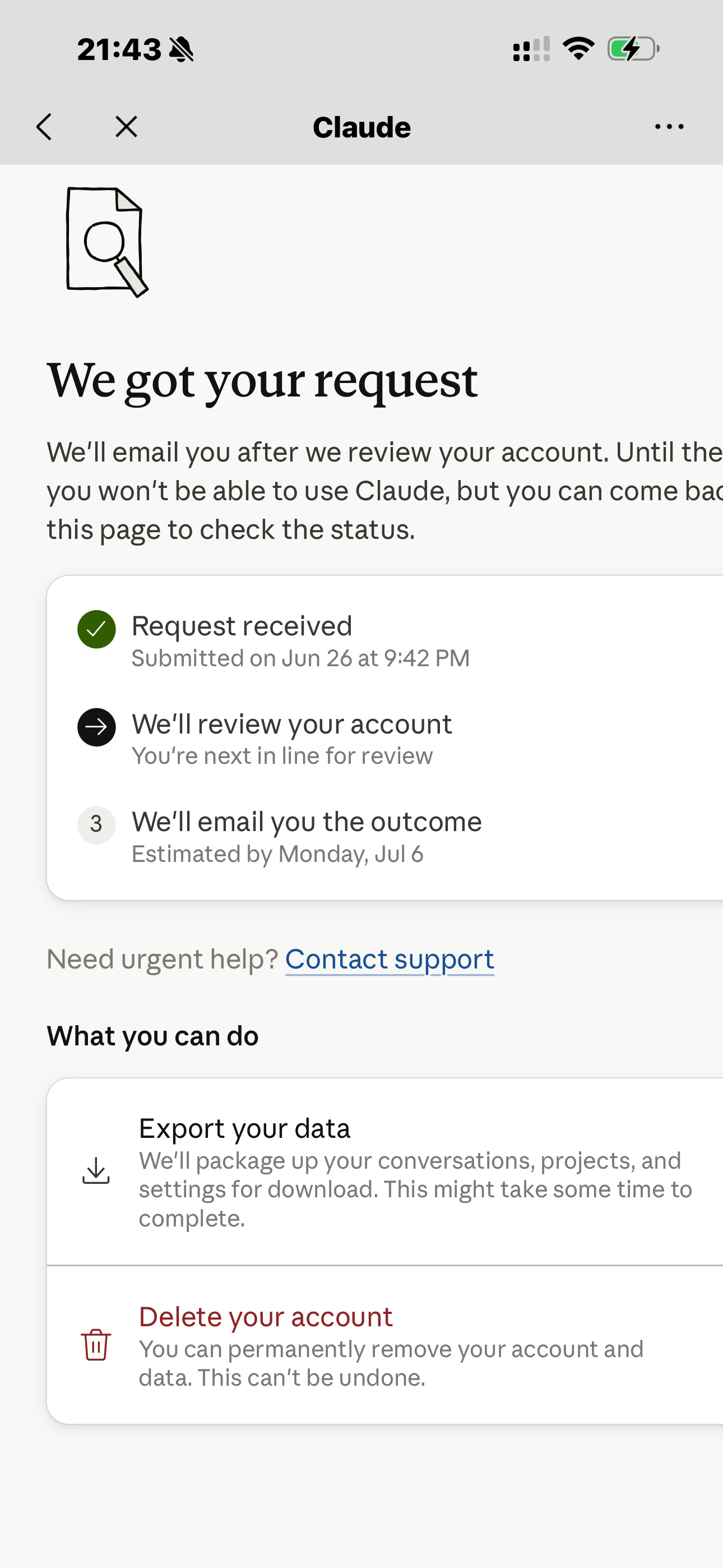Tap the red trash can icon
This screenshot has height=1568, width=723.
pos(96,1345)
